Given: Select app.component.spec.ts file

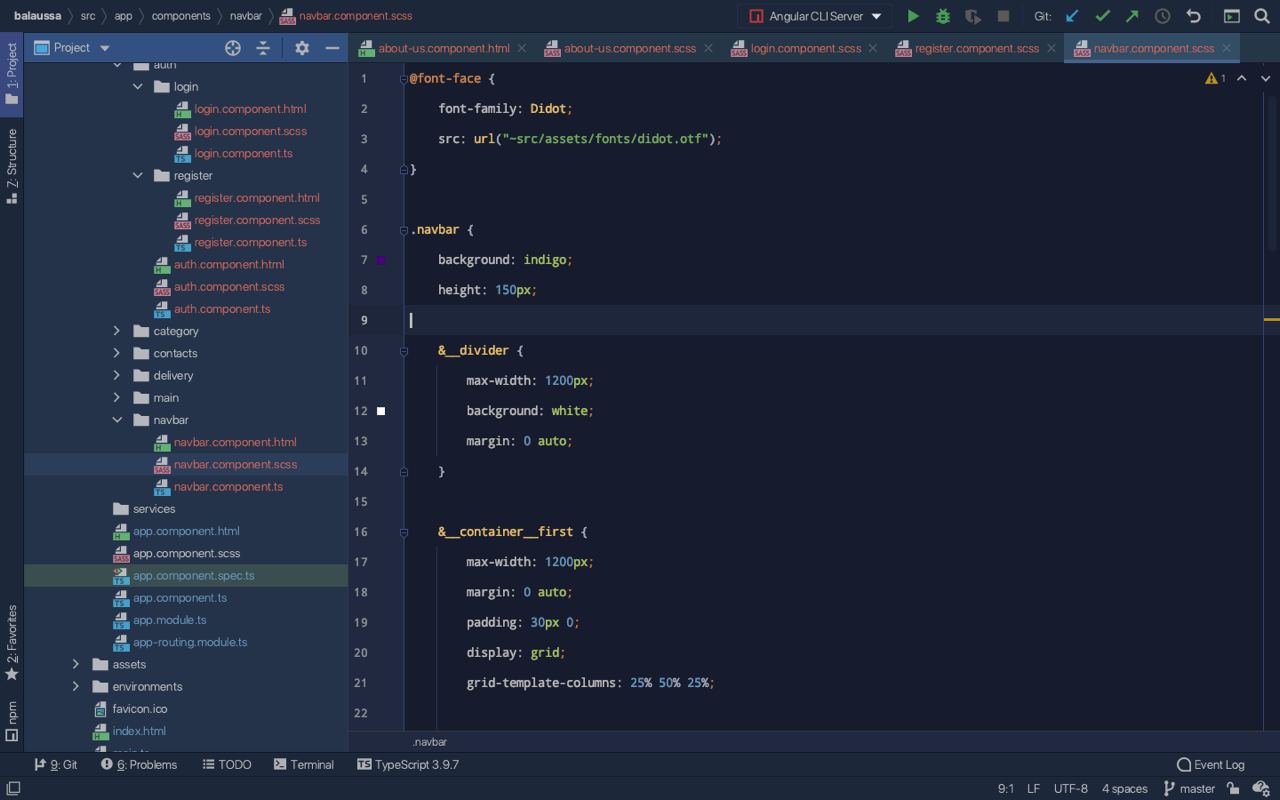Looking at the screenshot, I should 194,576.
